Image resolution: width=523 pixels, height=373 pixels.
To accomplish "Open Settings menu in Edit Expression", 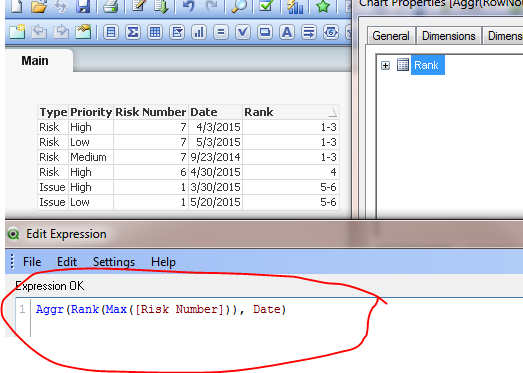I will pos(114,262).
